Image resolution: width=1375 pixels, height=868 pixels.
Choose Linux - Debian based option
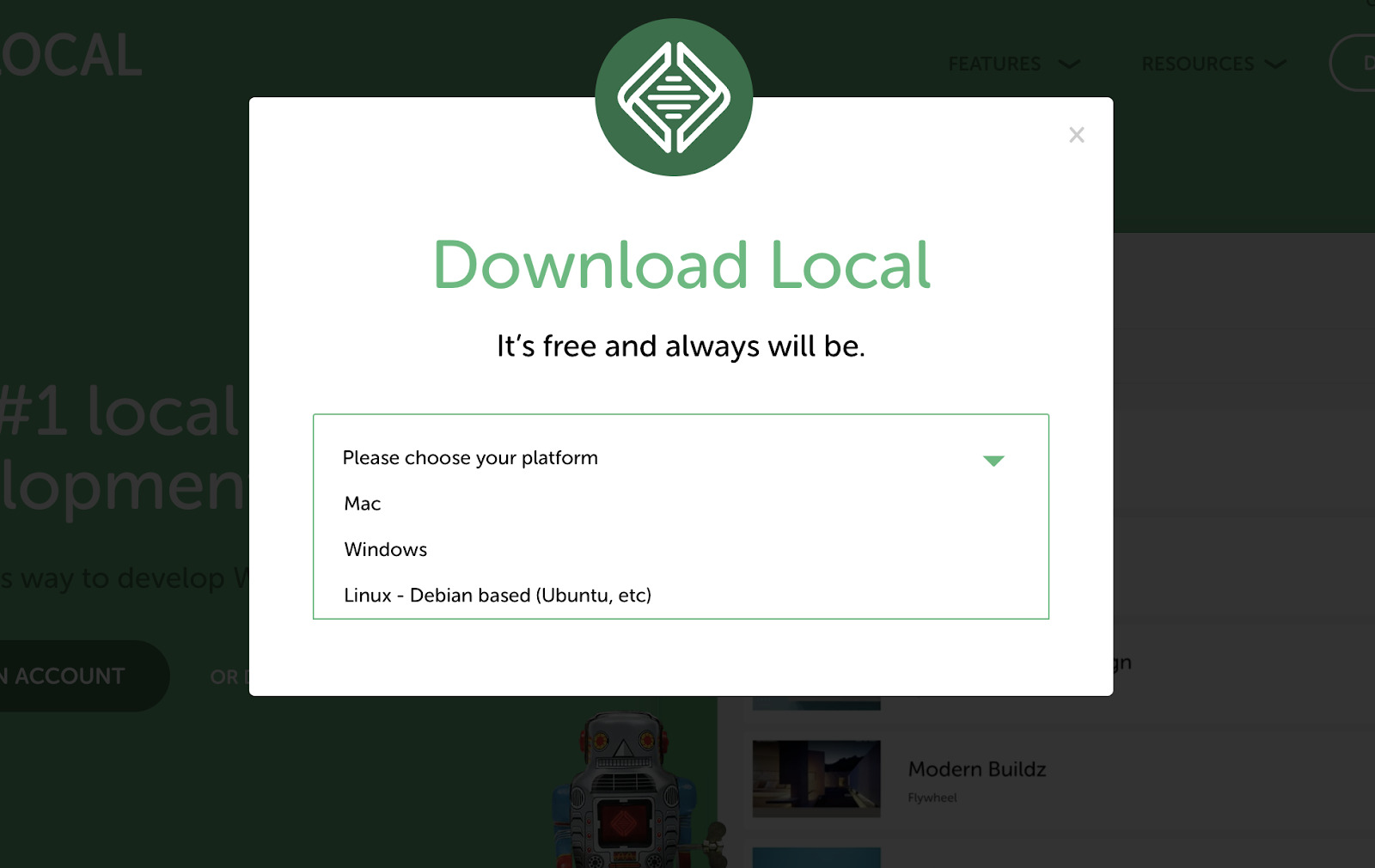click(x=498, y=595)
